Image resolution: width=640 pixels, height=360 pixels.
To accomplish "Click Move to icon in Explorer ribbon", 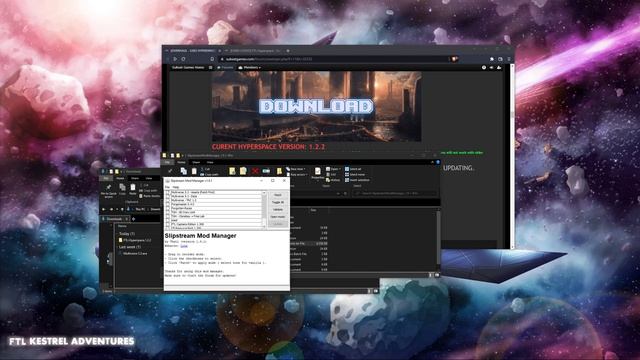I will coord(232,171).
